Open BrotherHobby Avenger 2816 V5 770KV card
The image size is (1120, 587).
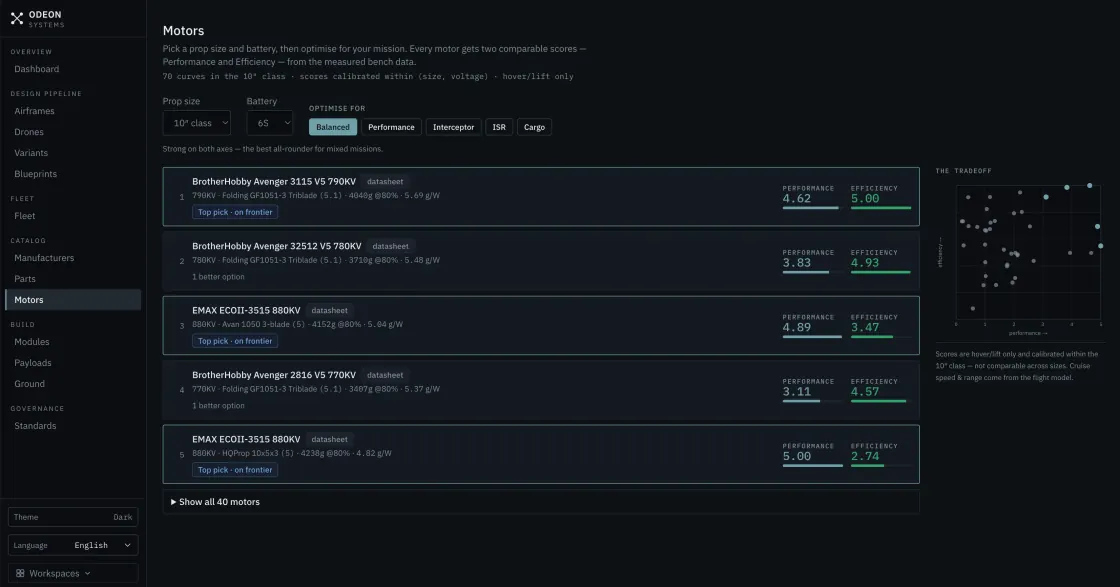click(541, 390)
